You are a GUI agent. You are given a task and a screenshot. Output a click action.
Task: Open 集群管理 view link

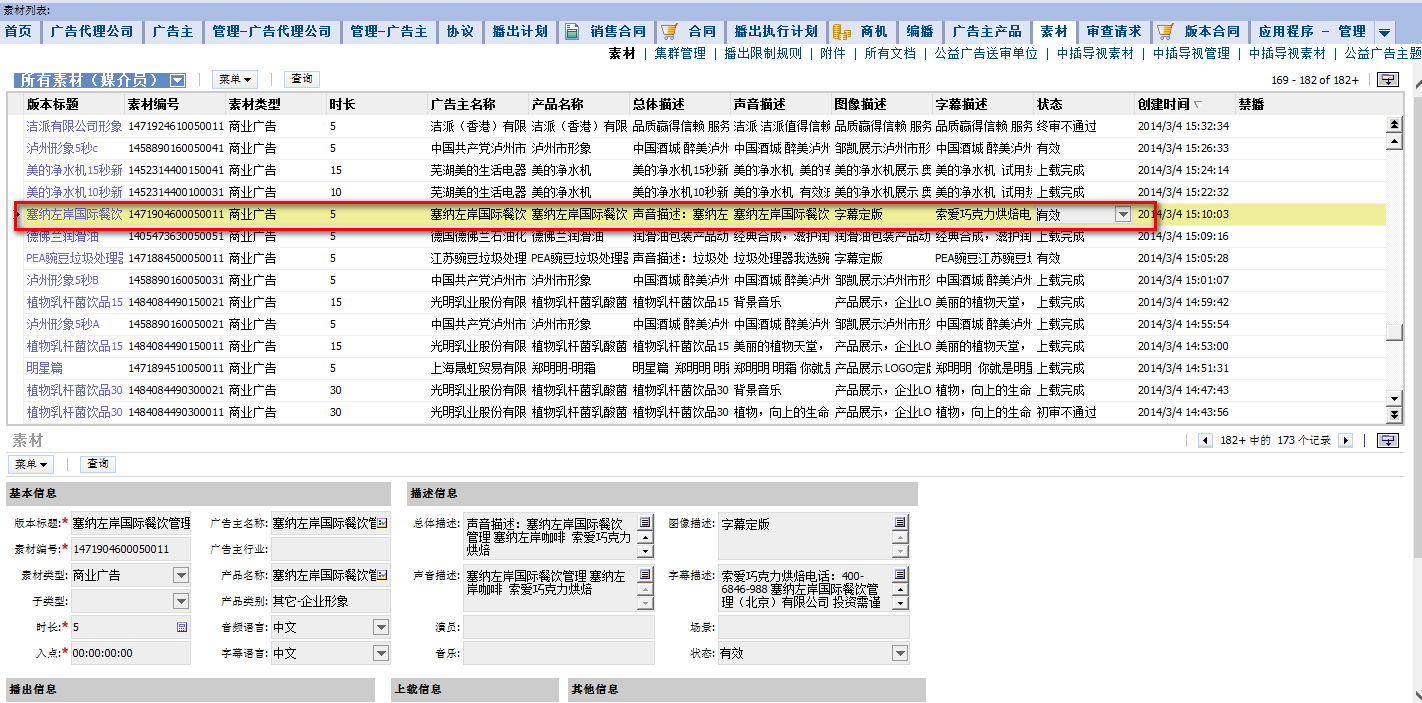[x=680, y=54]
